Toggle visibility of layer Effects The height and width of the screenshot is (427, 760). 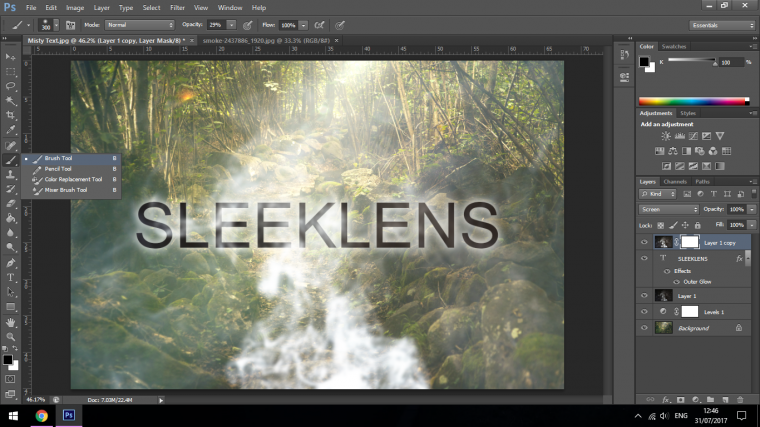pyautogui.click(x=667, y=271)
